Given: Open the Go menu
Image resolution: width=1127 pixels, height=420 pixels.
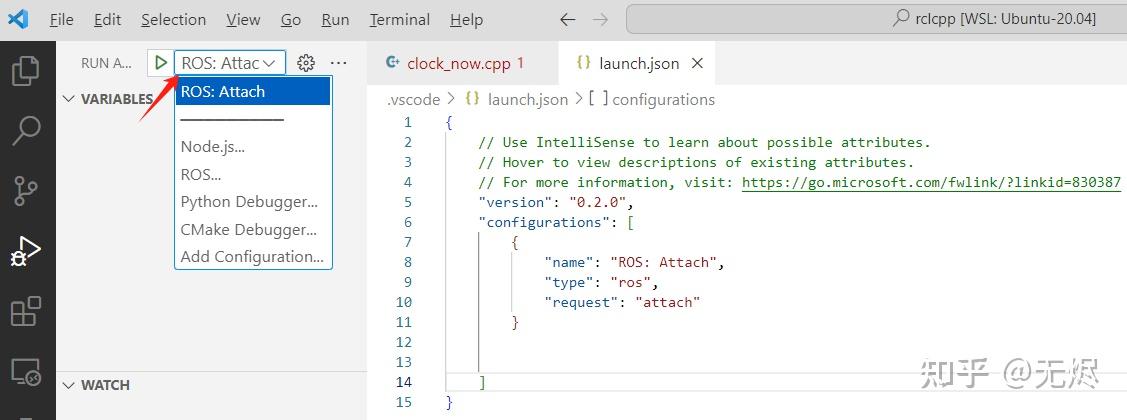Looking at the screenshot, I should (x=290, y=19).
